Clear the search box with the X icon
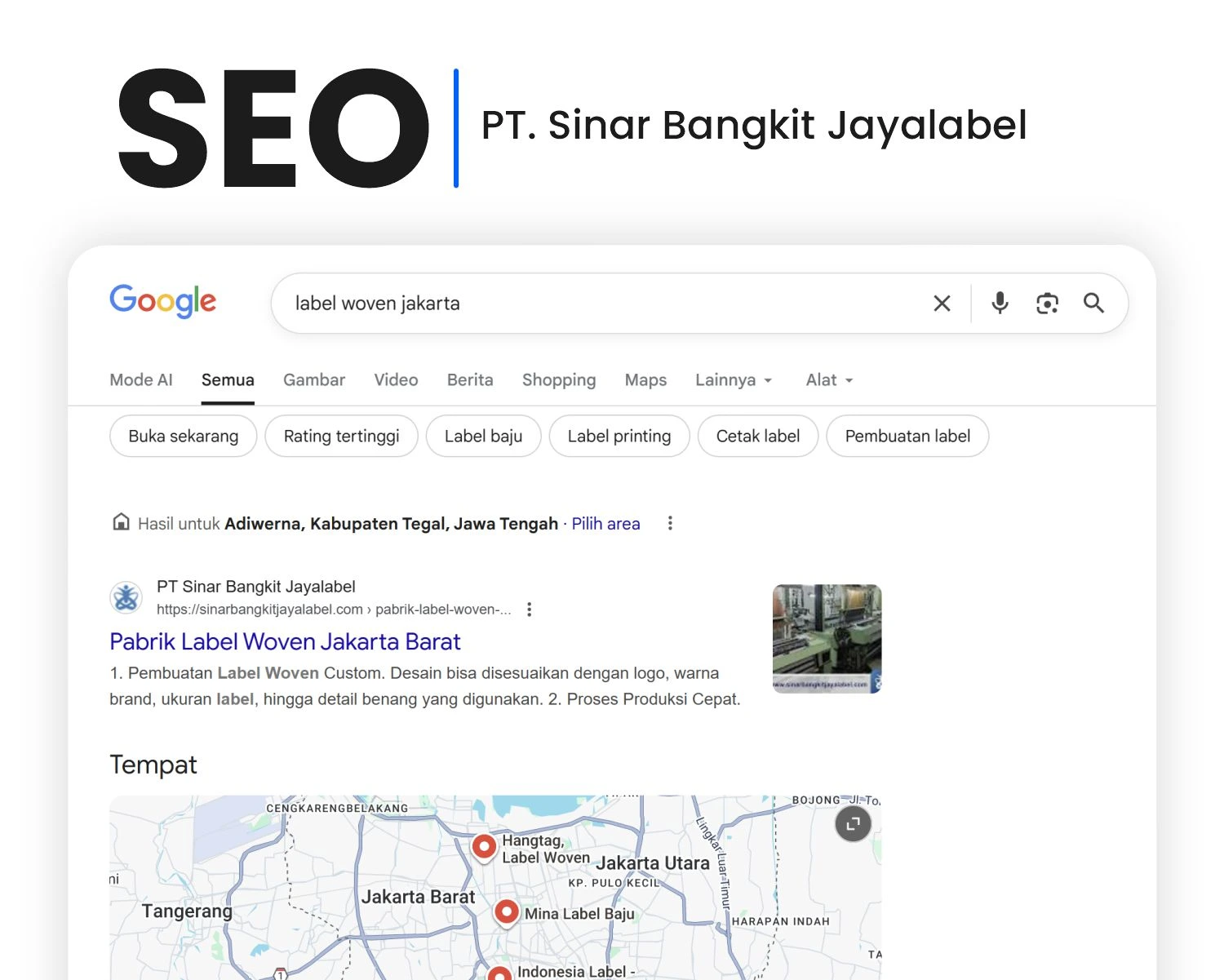 942,304
